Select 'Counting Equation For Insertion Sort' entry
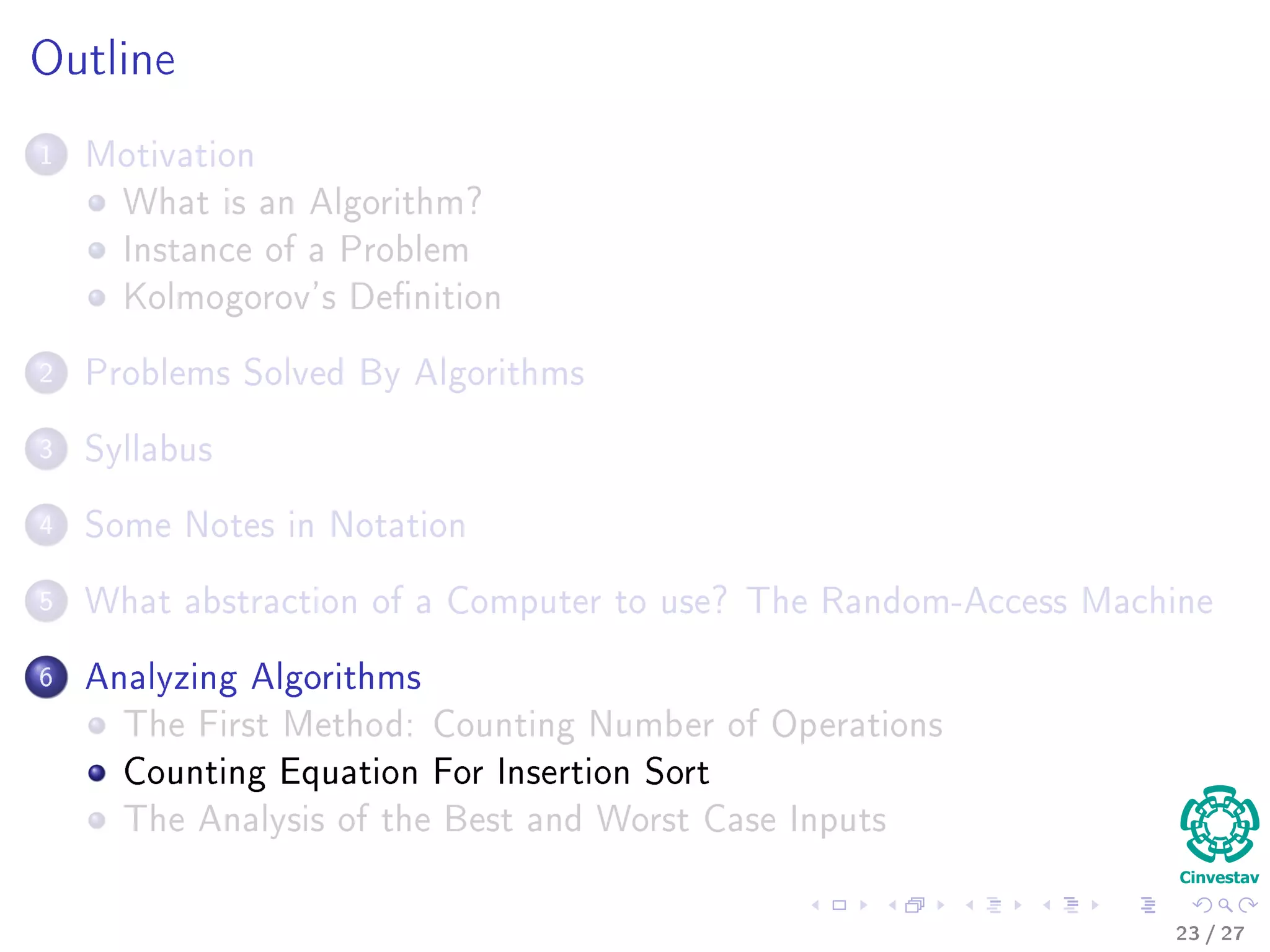The height and width of the screenshot is (952, 1270). point(416,773)
